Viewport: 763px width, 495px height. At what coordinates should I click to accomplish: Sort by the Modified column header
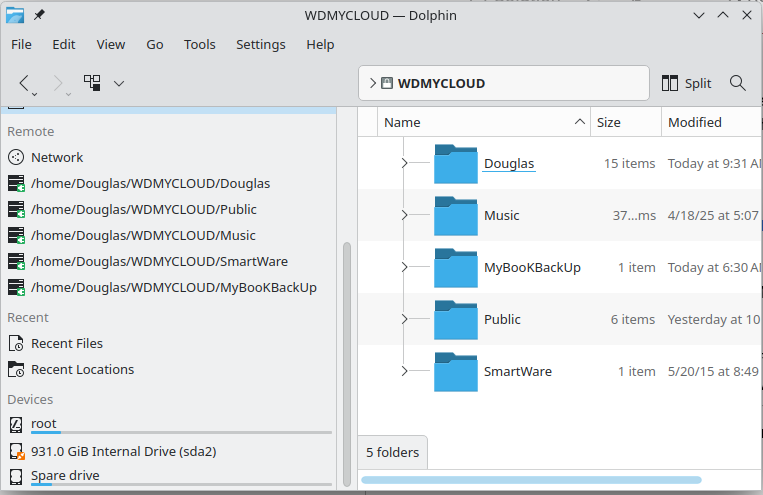click(x=711, y=122)
